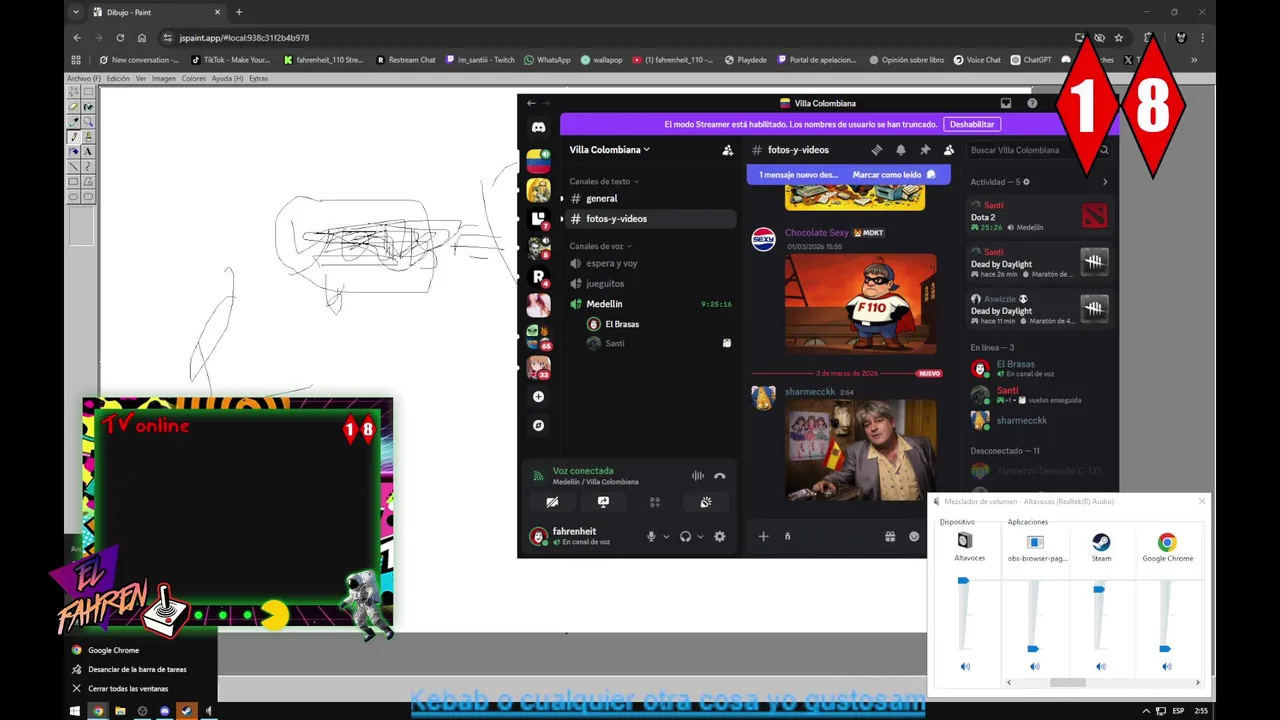
Task: Click Deshabilitar streamer mode button
Action: click(972, 125)
